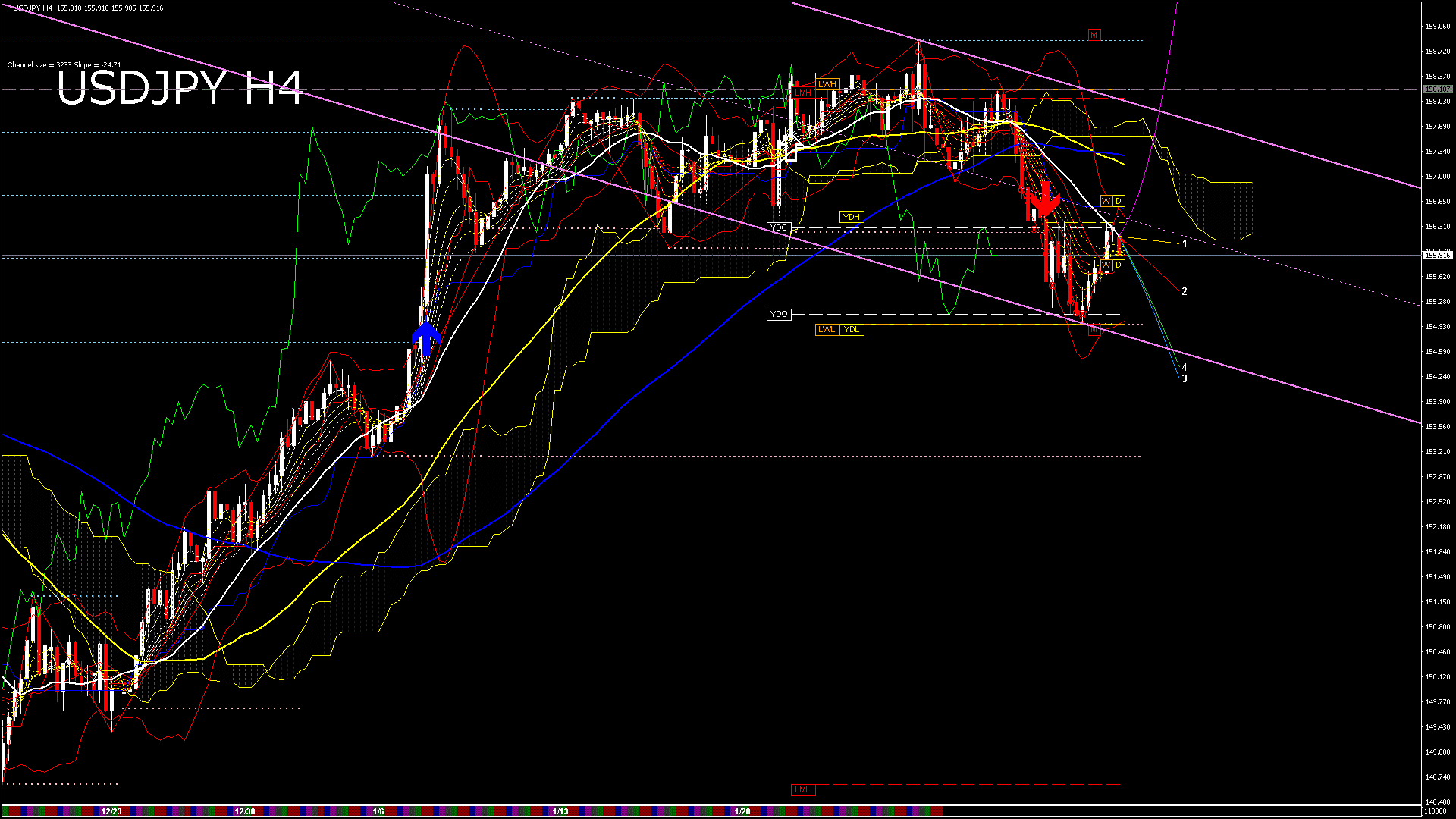The height and width of the screenshot is (819, 1456).
Task: Select projection line label 2
Action: click(x=1185, y=291)
